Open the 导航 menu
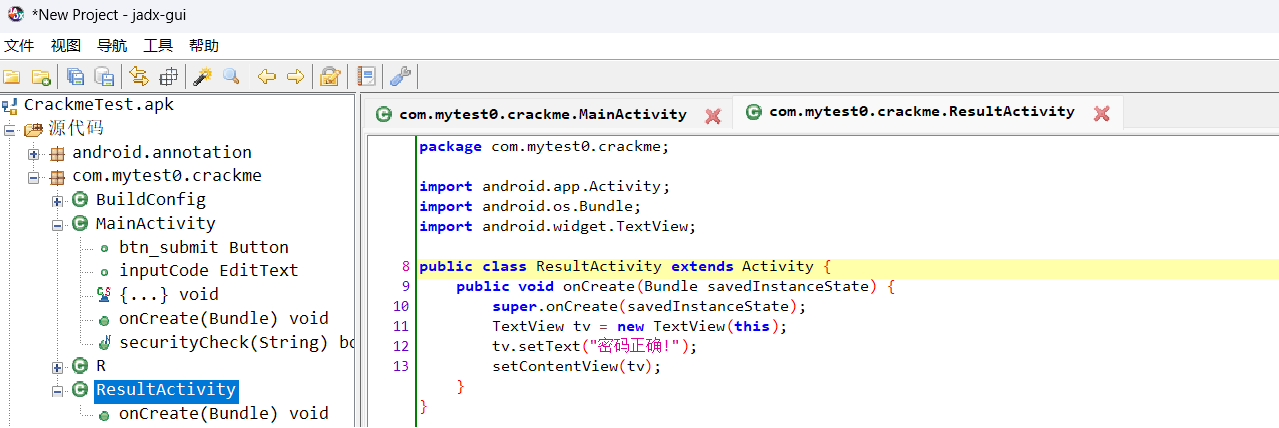 point(112,45)
